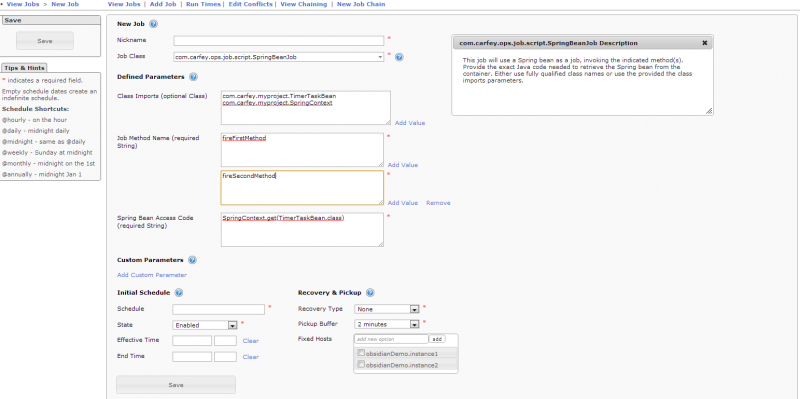Click the Class Imports text area

[x=306, y=108]
